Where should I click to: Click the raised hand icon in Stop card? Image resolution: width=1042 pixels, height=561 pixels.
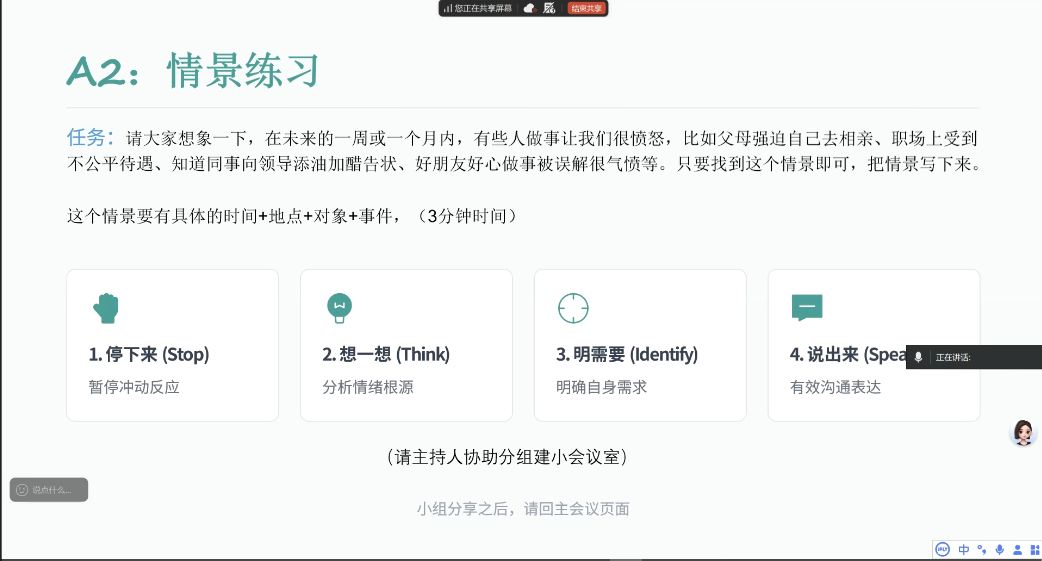(105, 307)
